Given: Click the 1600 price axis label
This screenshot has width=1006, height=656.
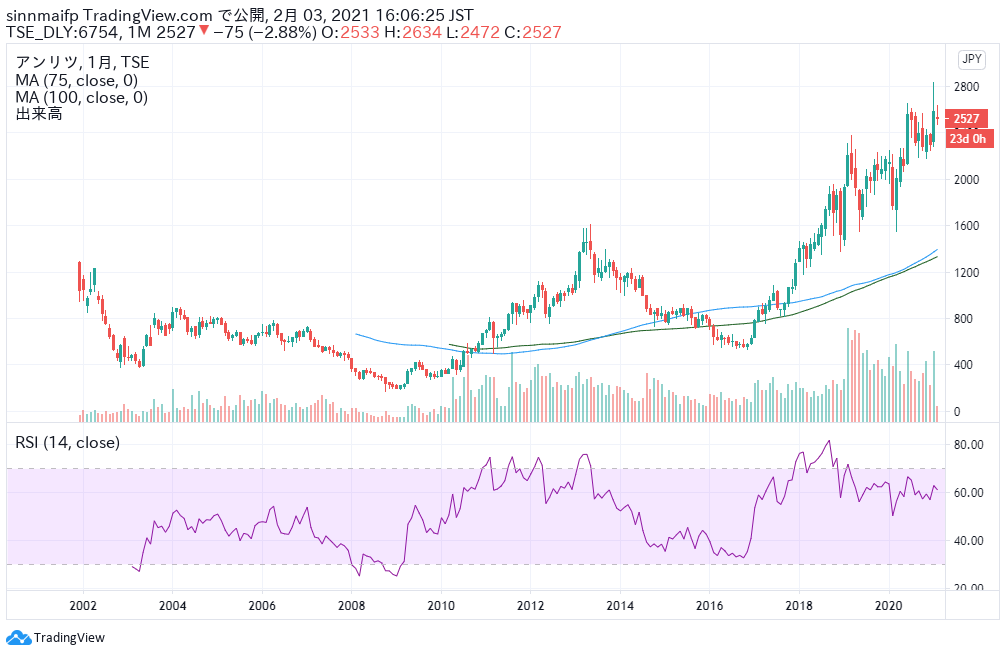Looking at the screenshot, I should [966, 225].
